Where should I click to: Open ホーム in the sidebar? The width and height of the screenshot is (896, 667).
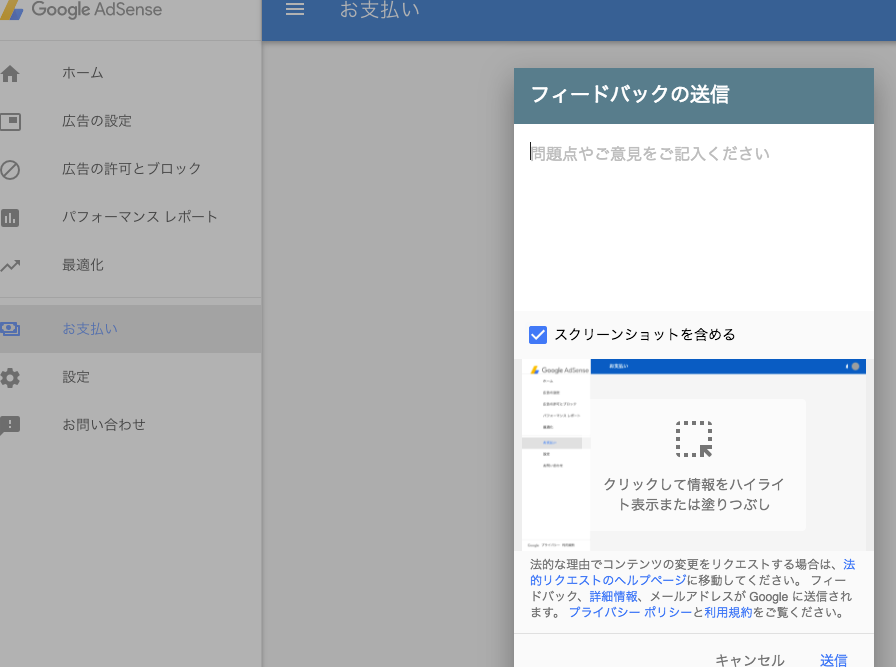83,73
